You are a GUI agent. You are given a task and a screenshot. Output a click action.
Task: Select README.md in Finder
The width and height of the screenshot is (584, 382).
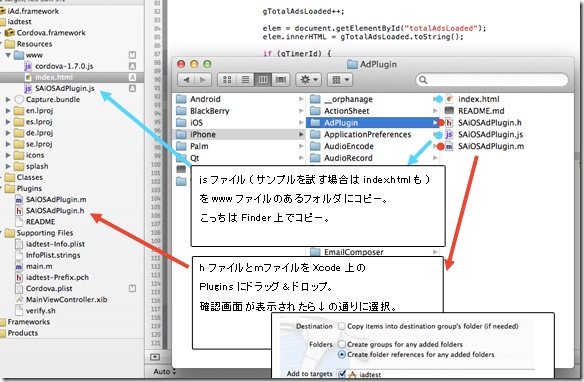[481, 111]
